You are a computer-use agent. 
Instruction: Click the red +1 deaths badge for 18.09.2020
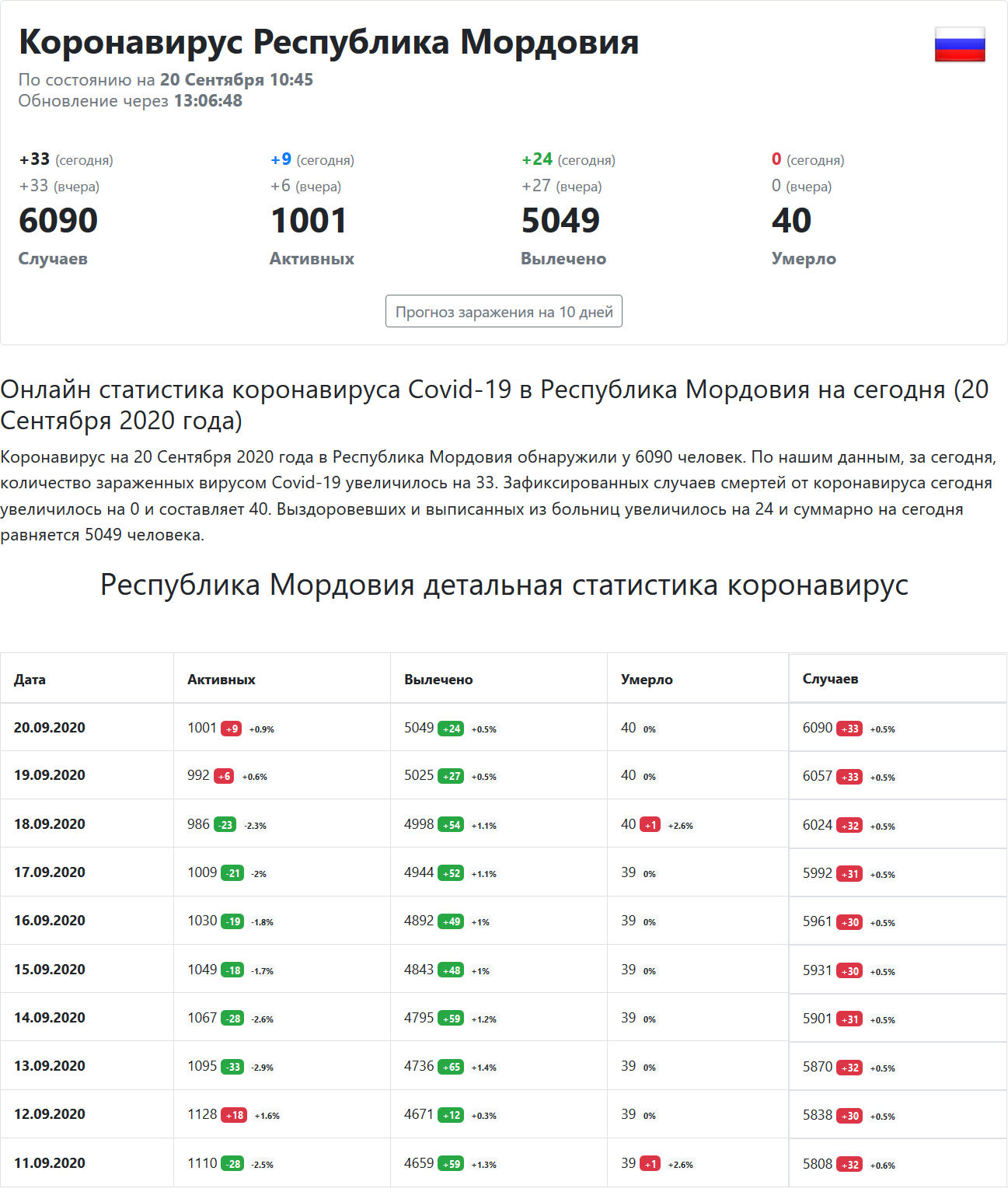[x=650, y=825]
